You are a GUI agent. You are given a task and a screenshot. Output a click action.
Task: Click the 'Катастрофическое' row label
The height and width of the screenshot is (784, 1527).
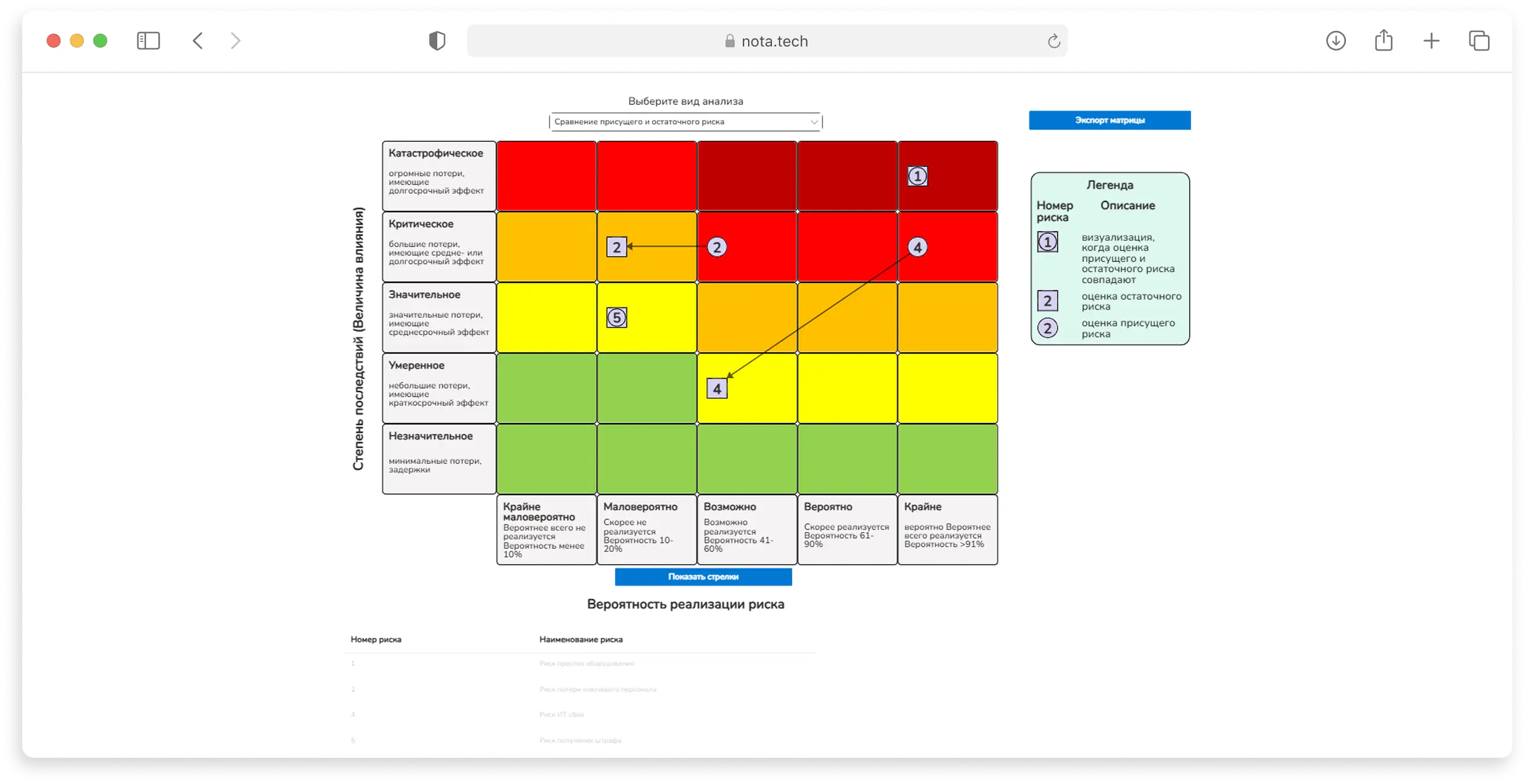[x=435, y=153]
